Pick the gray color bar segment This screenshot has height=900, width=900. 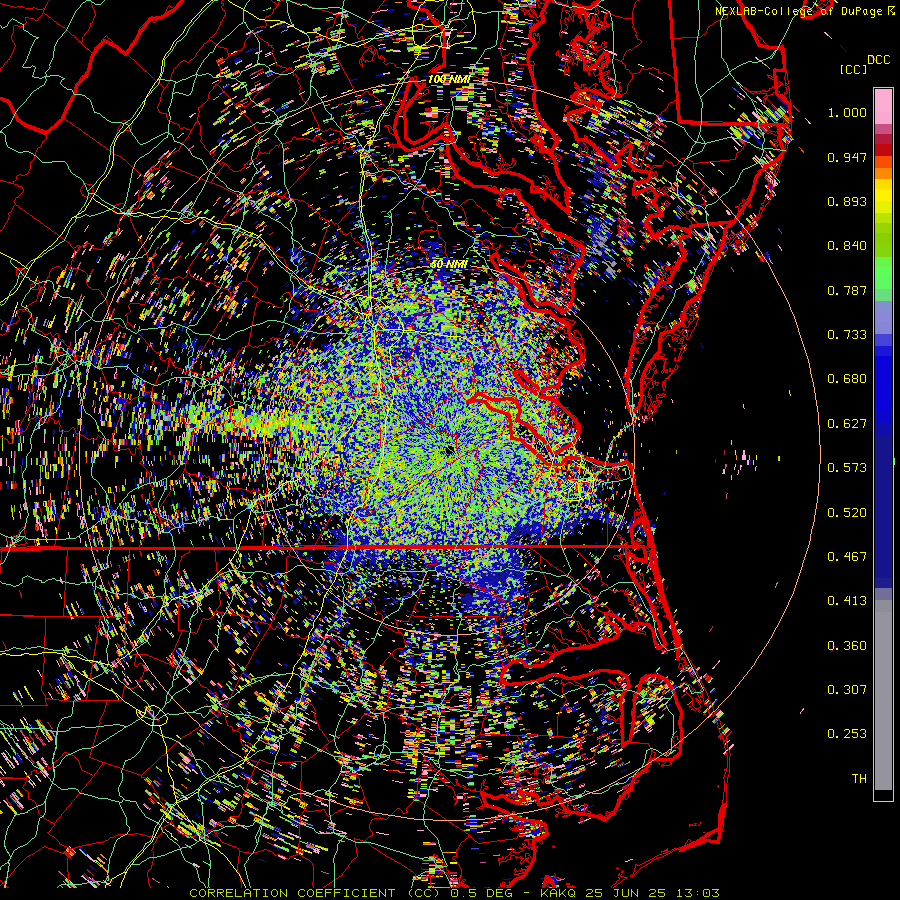(x=883, y=695)
